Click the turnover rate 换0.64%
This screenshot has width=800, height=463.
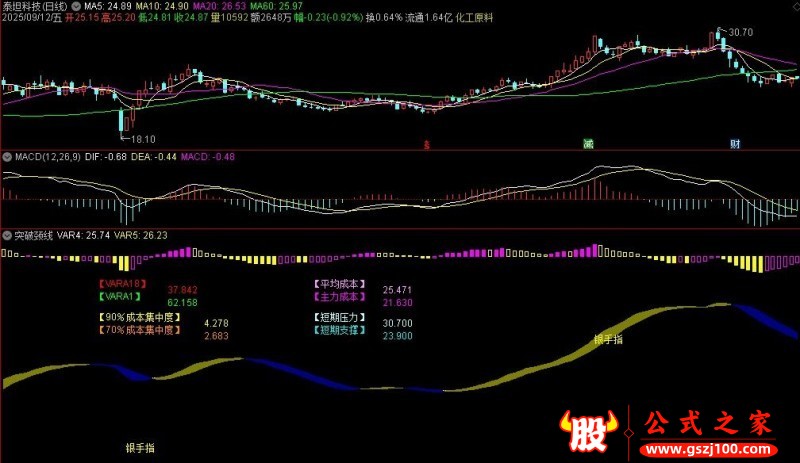click(x=384, y=17)
